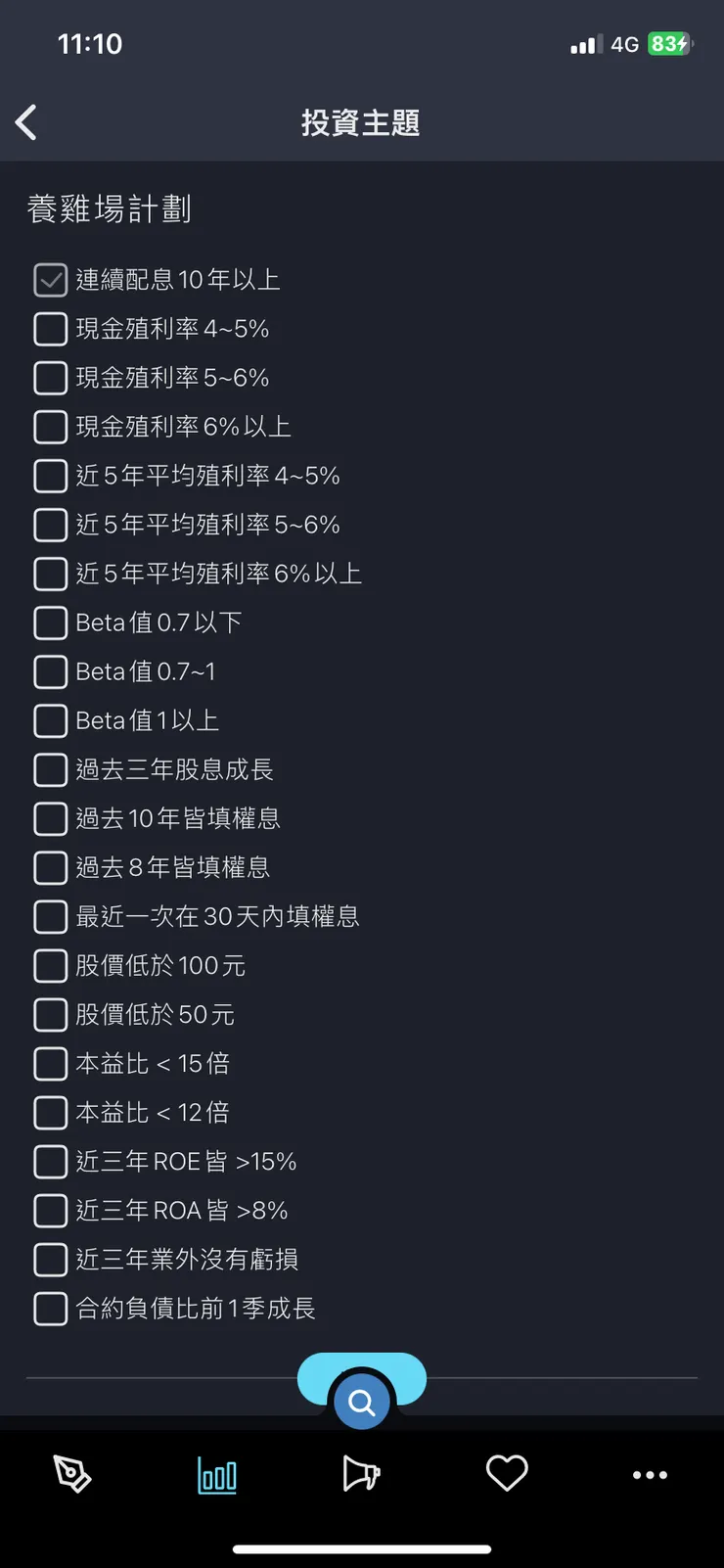The height and width of the screenshot is (1568, 724).
Task: Check 現金殖利率4~5%
Action: coord(50,328)
